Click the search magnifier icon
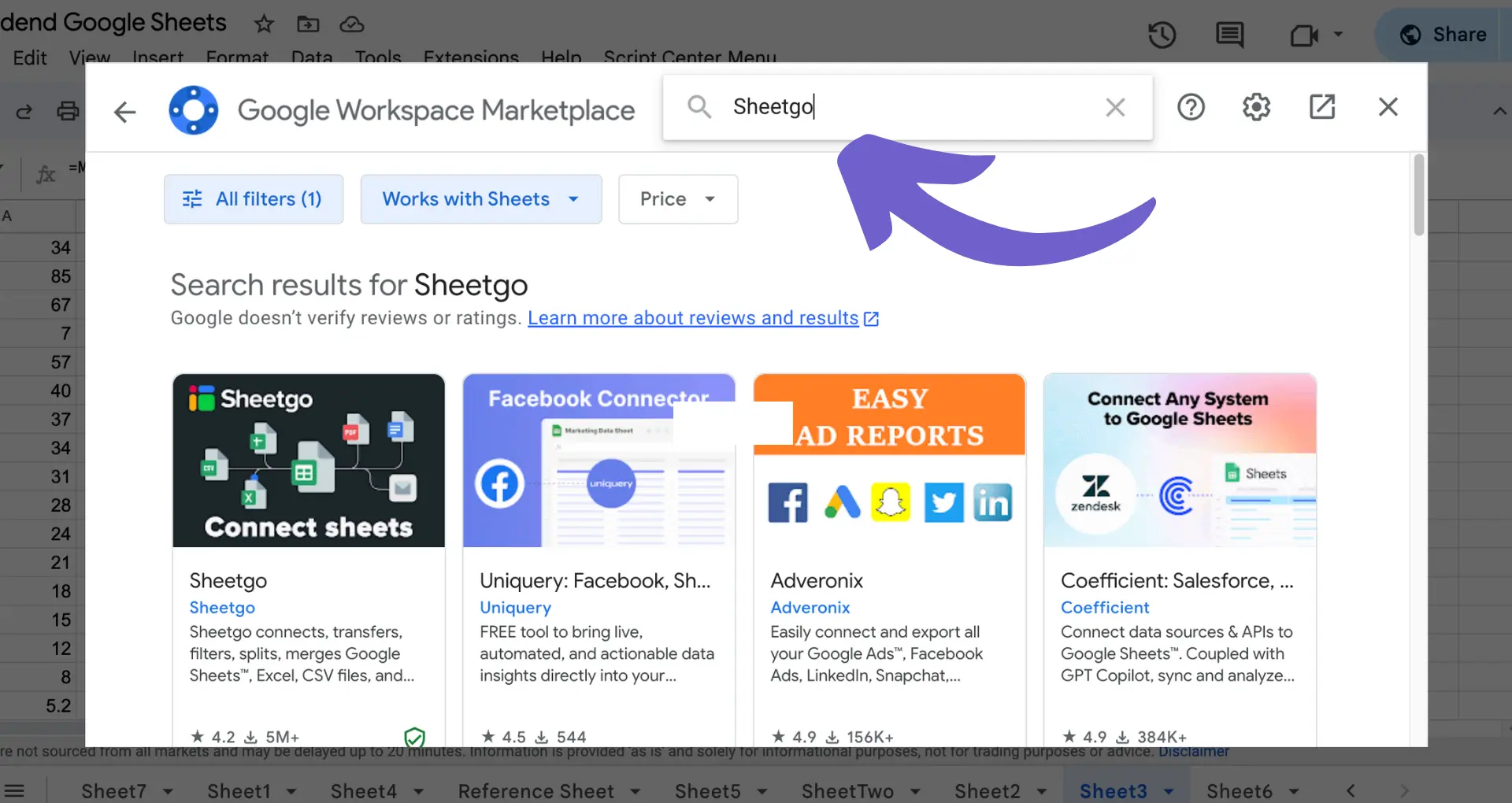The height and width of the screenshot is (803, 1512). coord(699,107)
